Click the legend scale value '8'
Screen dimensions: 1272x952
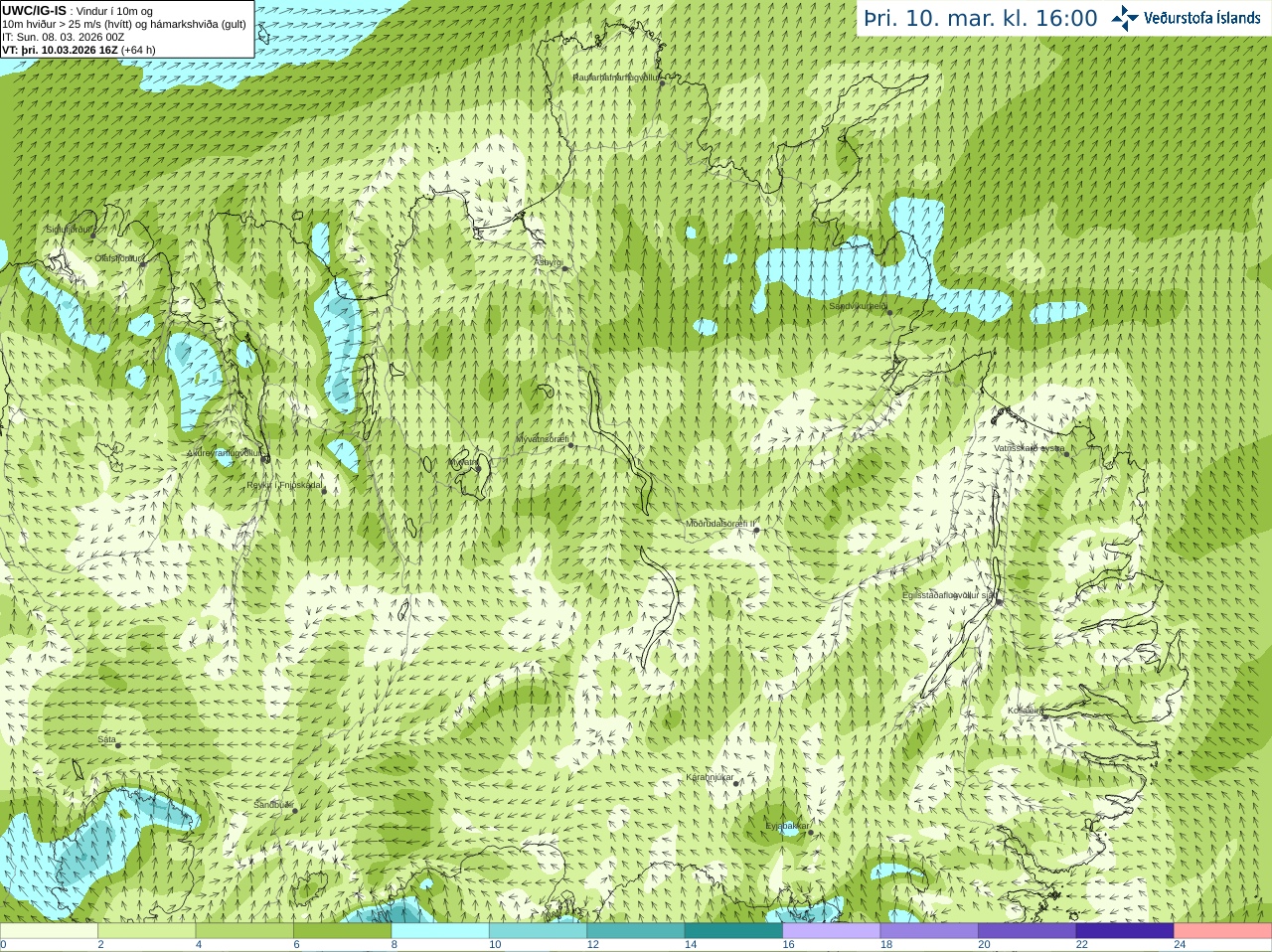[x=395, y=945]
